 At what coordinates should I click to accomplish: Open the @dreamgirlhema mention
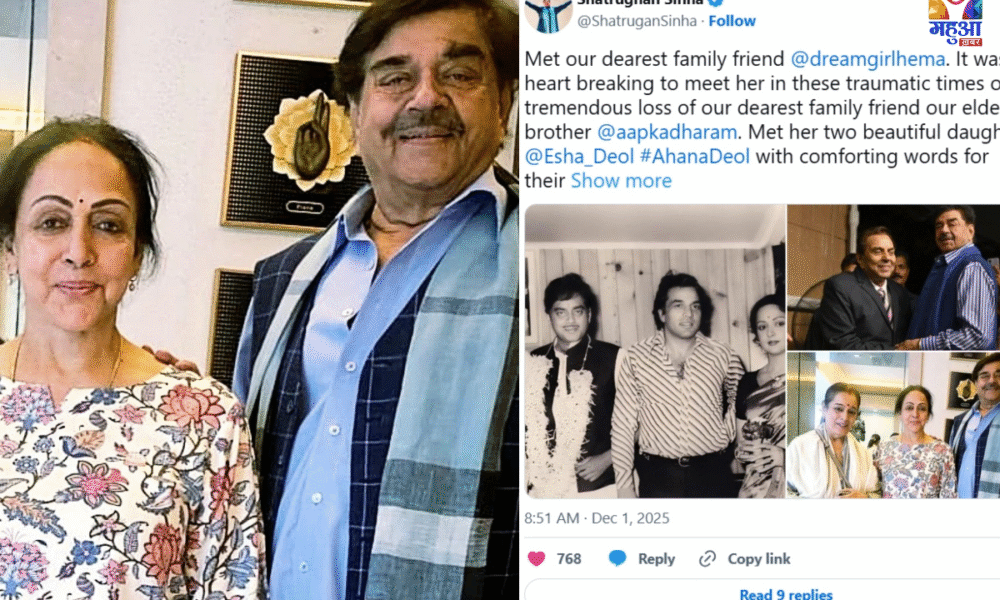867,59
